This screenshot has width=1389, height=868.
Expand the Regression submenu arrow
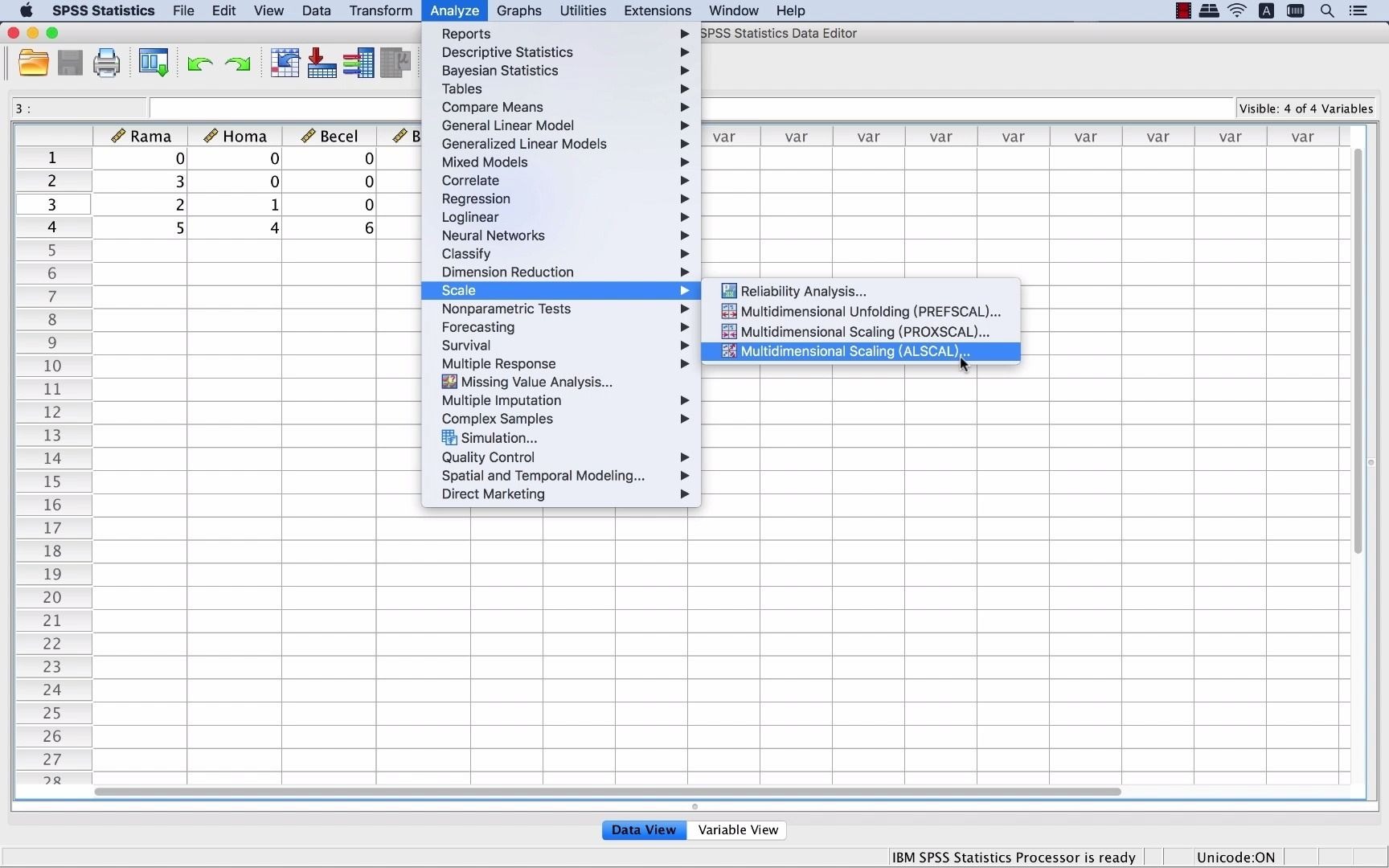685,199
